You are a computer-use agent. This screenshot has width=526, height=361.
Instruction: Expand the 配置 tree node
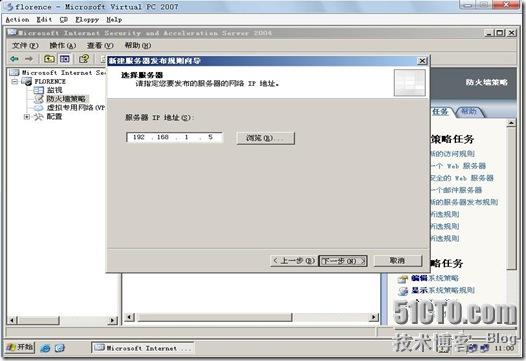(27, 117)
